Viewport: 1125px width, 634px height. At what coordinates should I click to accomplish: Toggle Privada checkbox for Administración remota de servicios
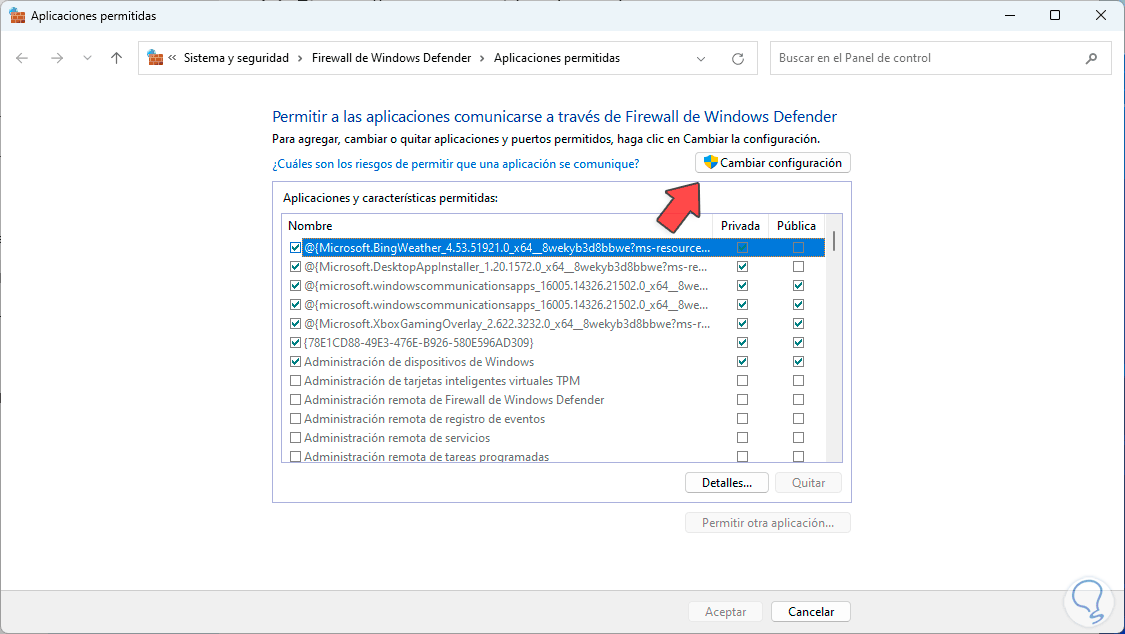pyautogui.click(x=743, y=437)
